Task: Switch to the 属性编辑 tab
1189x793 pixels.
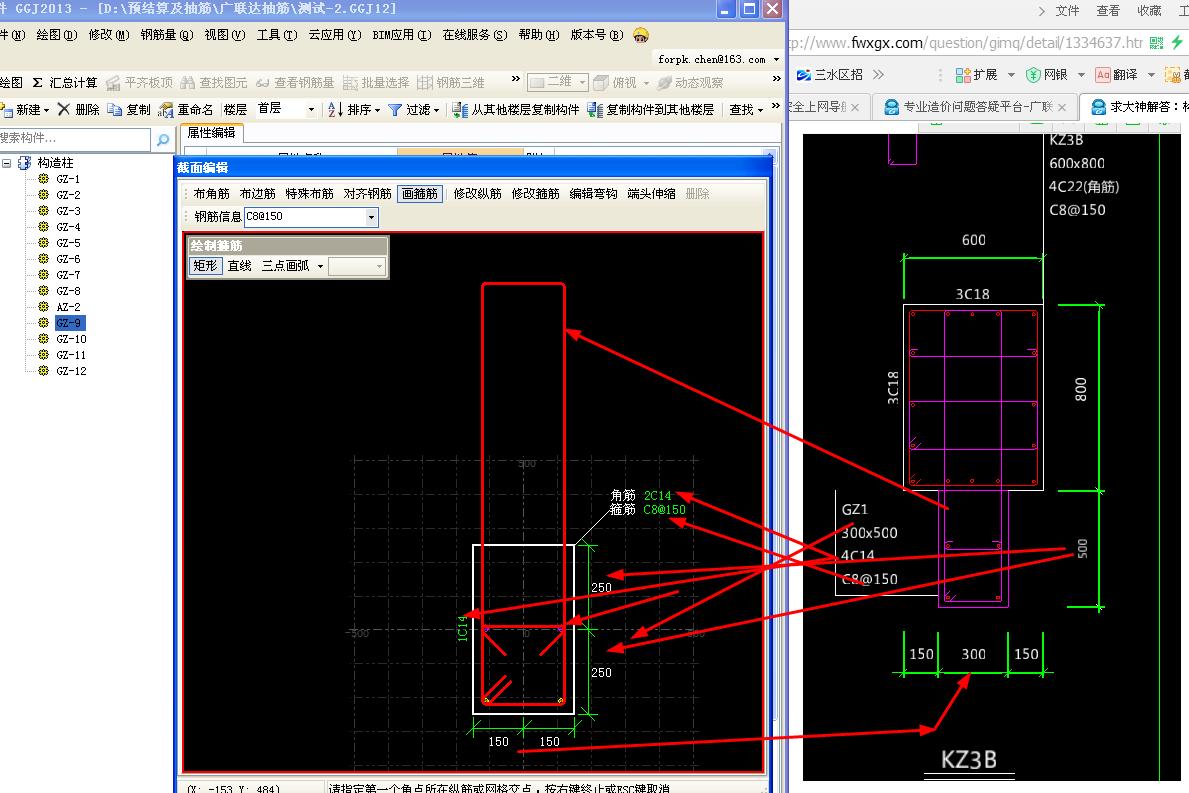Action: tap(212, 133)
